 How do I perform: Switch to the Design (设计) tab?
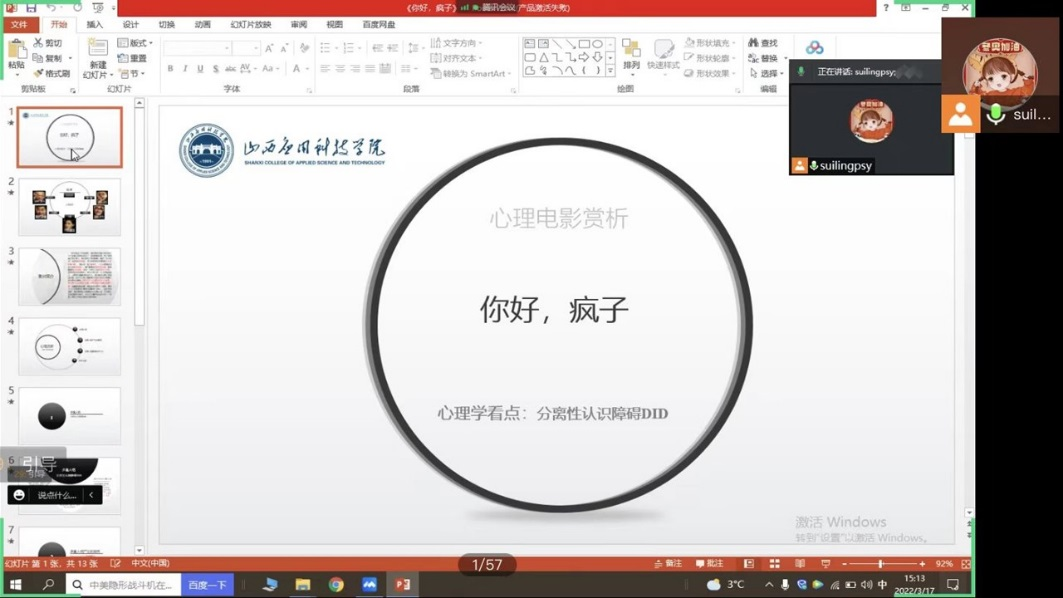tap(131, 25)
